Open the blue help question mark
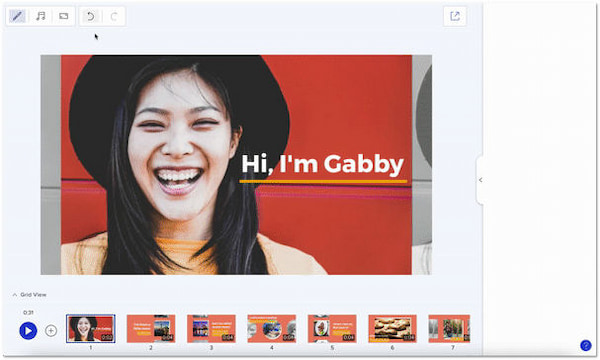This screenshot has width=600, height=360. (585, 345)
